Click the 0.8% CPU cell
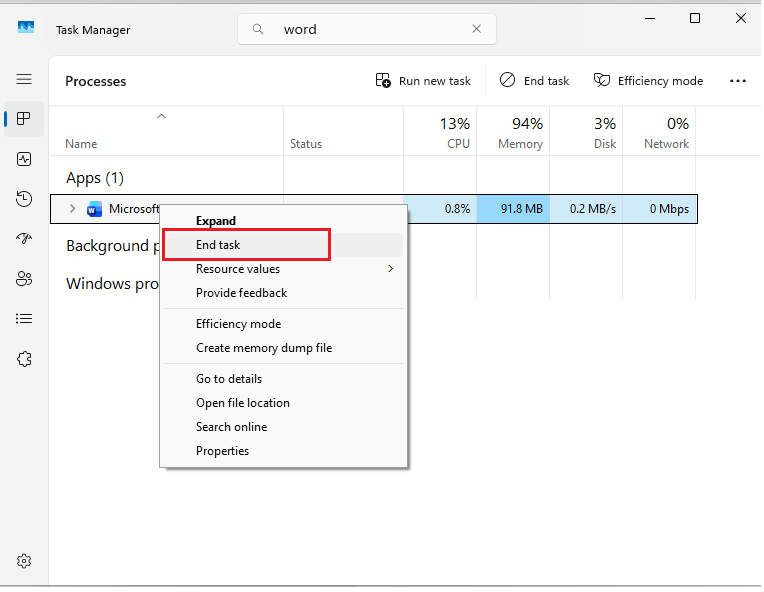764x592 pixels. pos(440,209)
